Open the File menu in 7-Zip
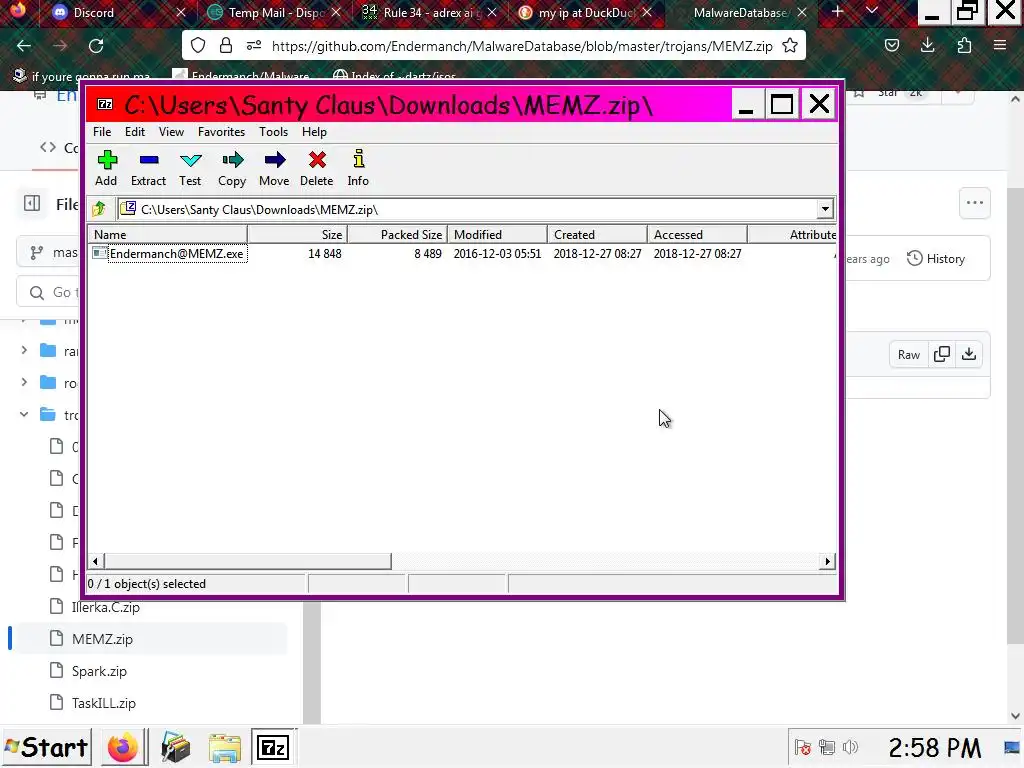The height and width of the screenshot is (768, 1024). pos(102,132)
